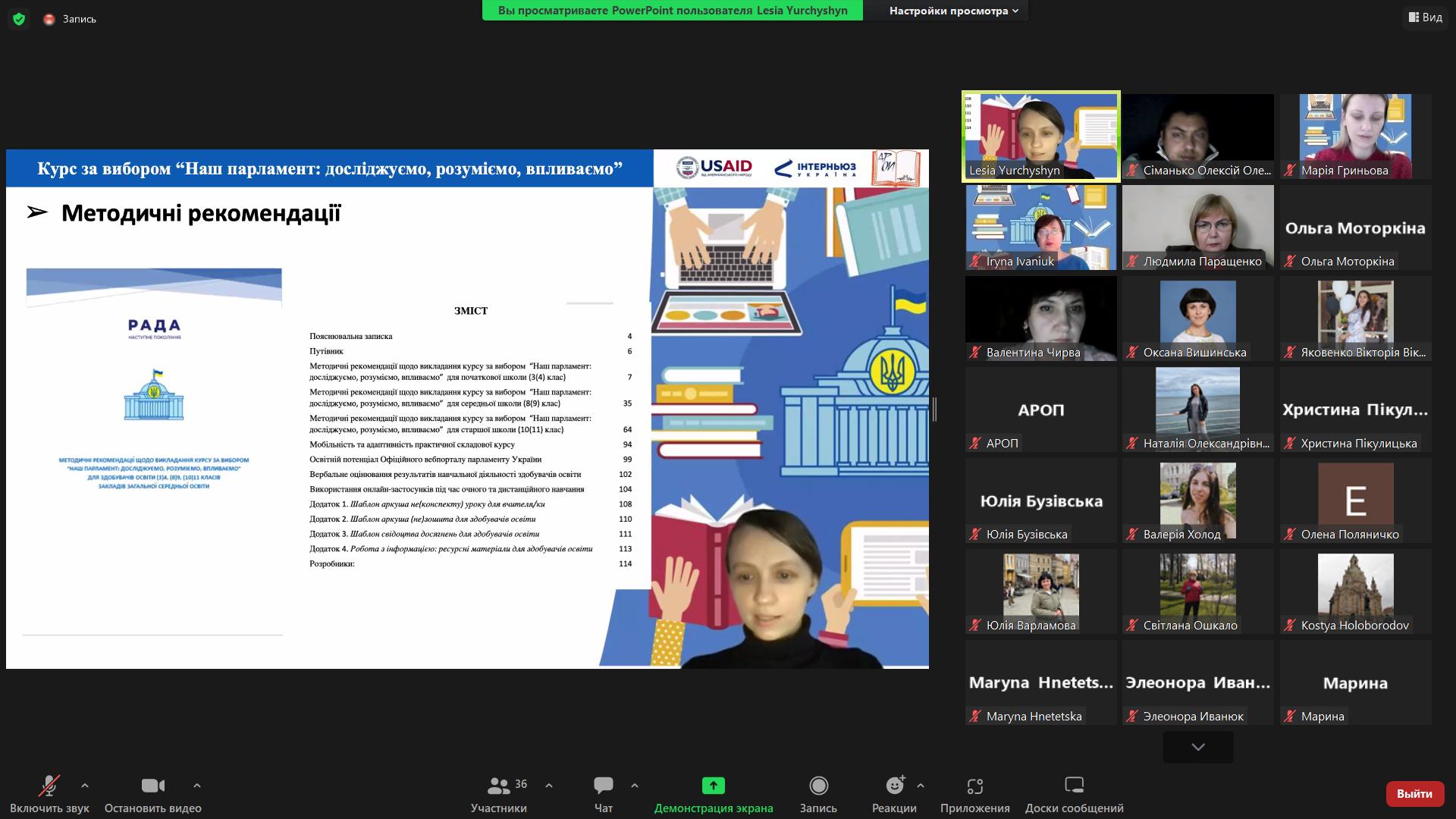Select Марія Гриньова video tile
The height and width of the screenshot is (819, 1456).
[1356, 136]
